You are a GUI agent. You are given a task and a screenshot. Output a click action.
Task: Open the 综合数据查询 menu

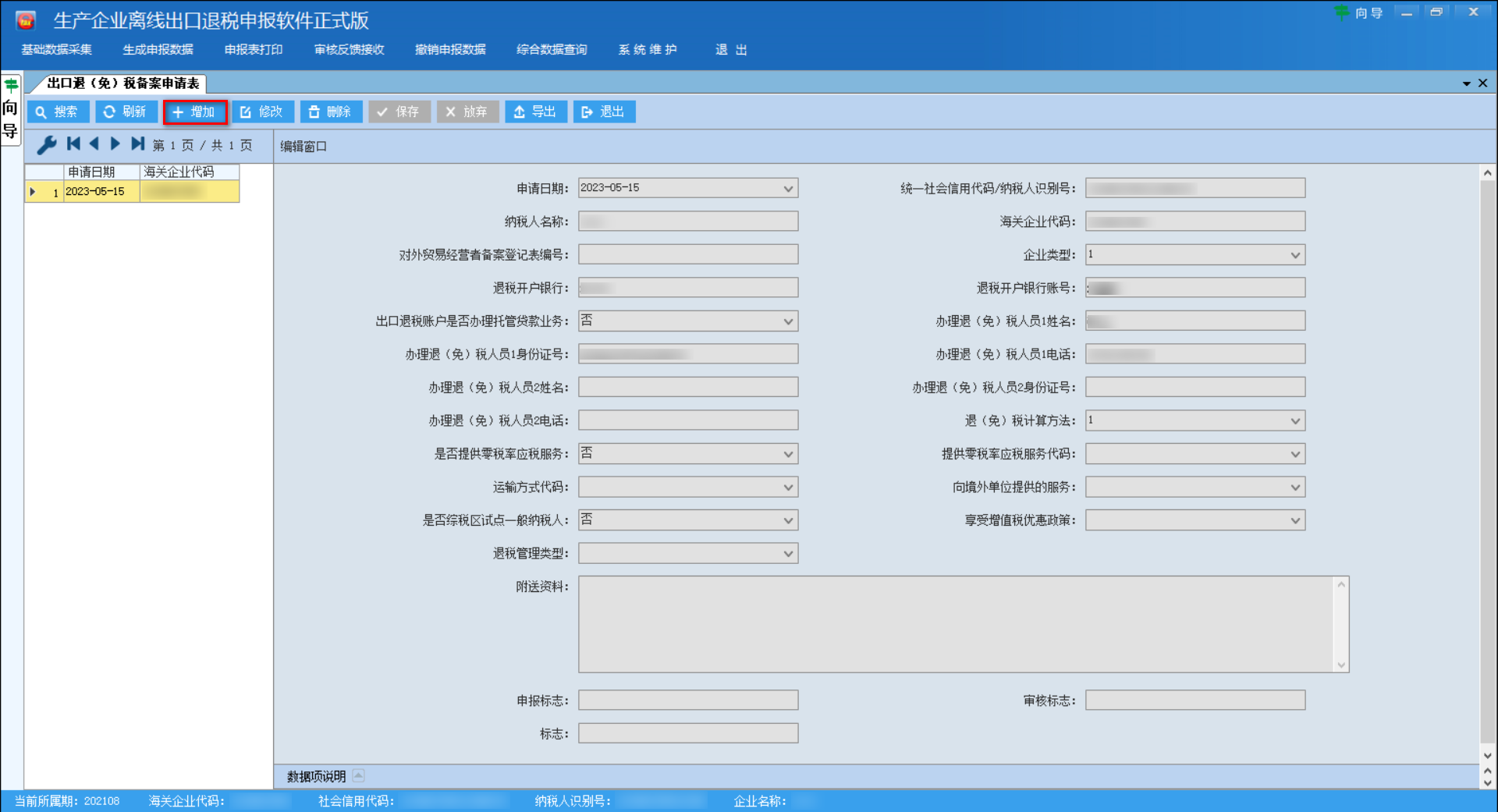tap(552, 49)
